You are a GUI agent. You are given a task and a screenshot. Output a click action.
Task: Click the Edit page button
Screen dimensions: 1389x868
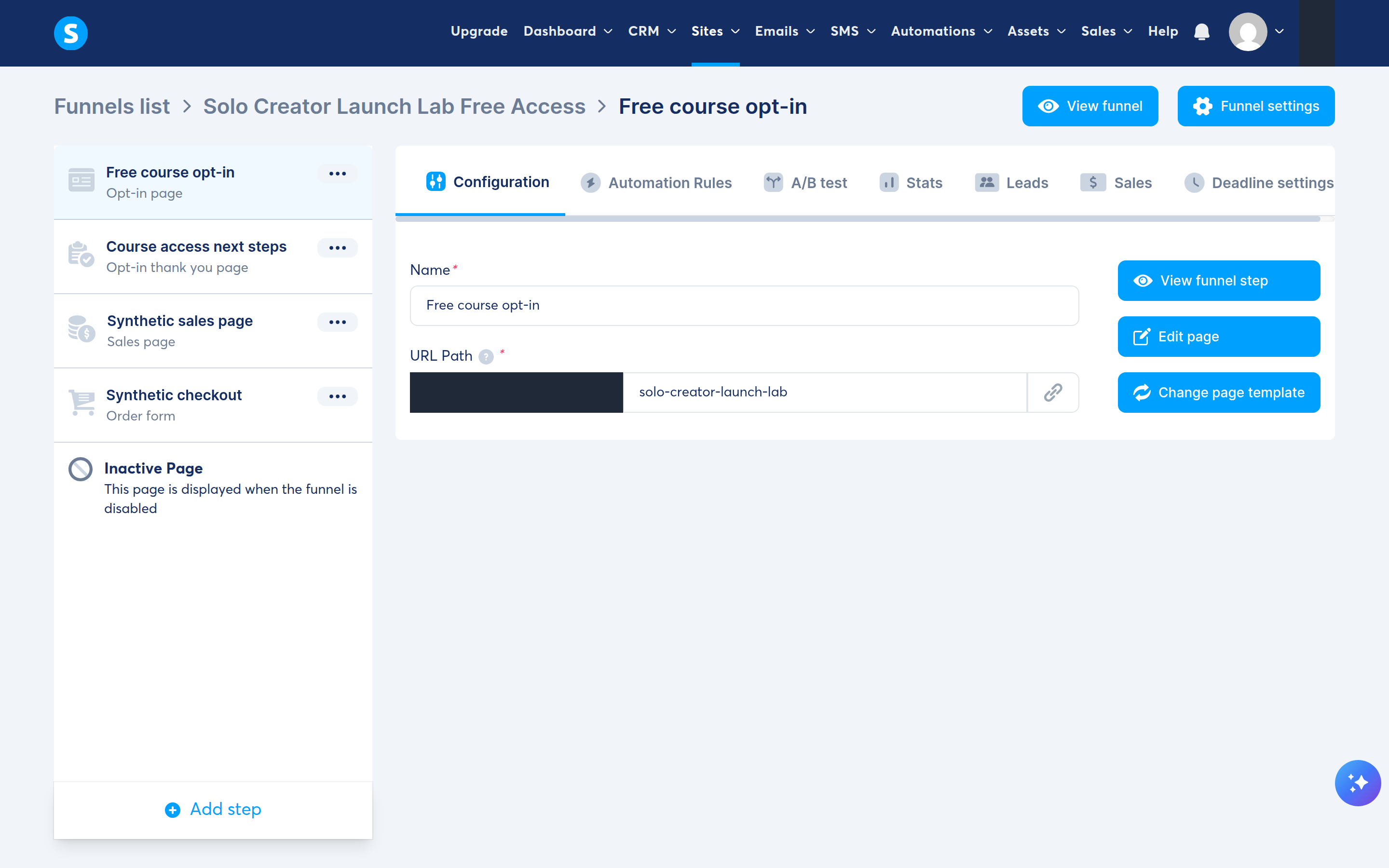click(x=1219, y=337)
